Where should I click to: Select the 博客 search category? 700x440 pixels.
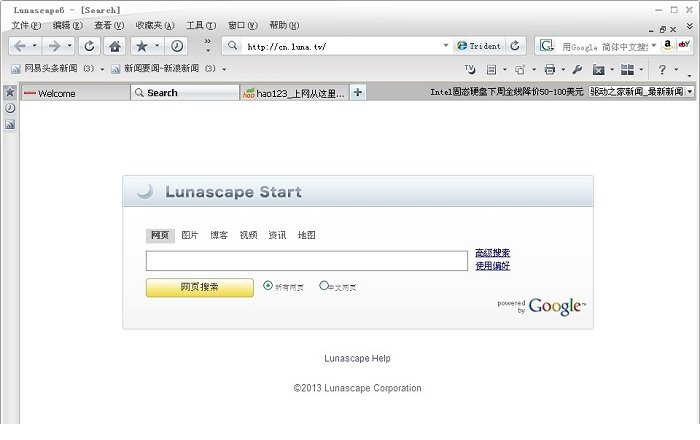tap(219, 235)
